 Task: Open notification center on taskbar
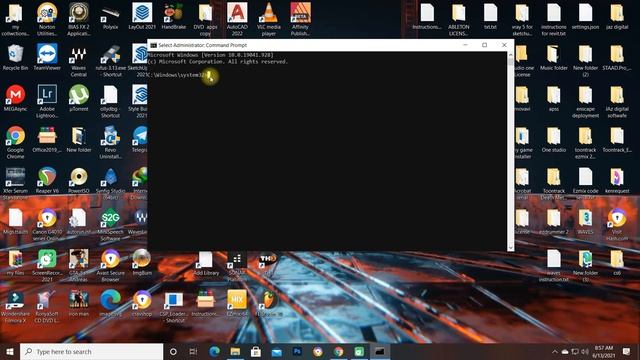click(627, 351)
